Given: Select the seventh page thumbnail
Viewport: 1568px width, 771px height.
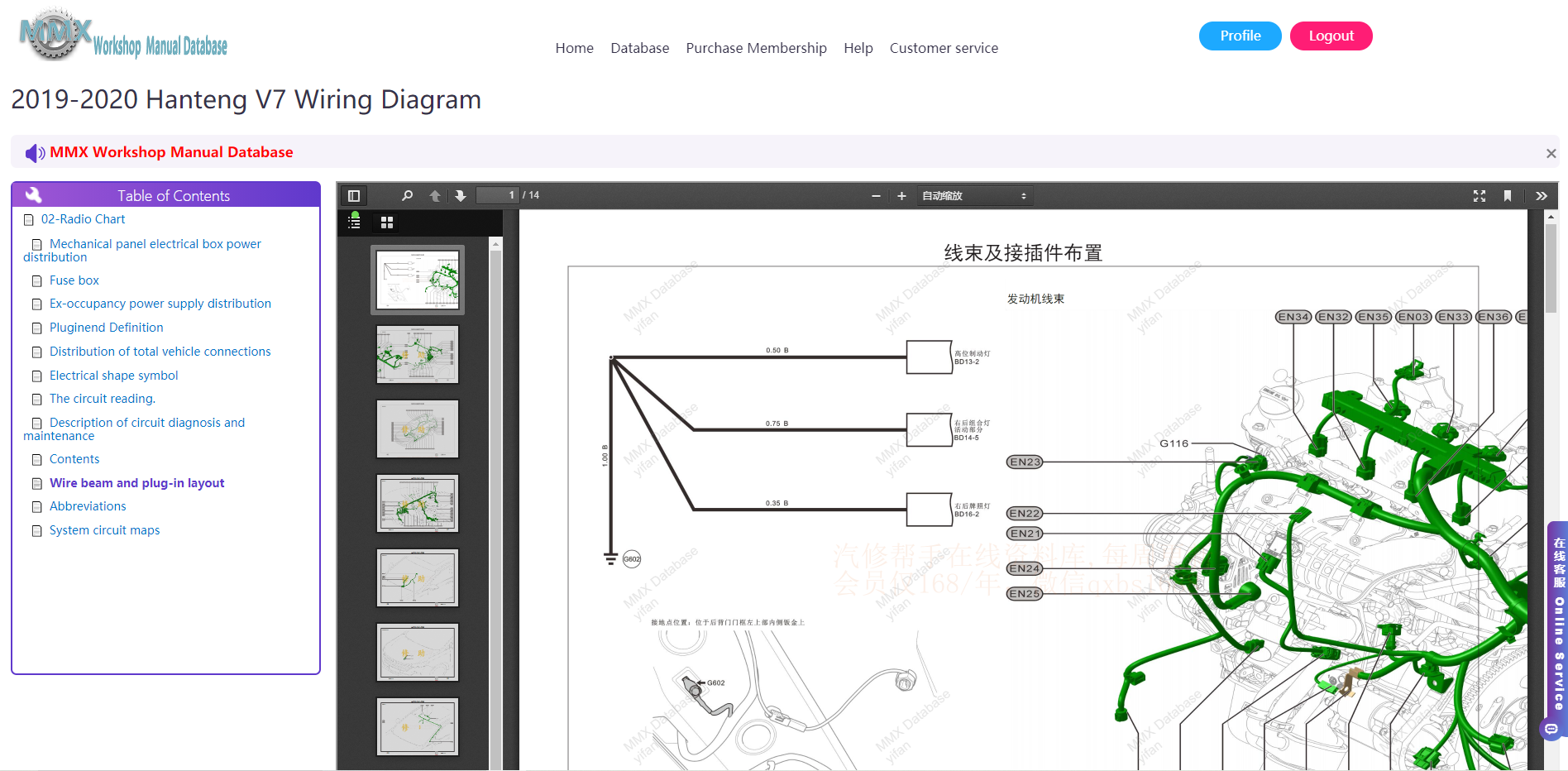Looking at the screenshot, I should tap(418, 727).
